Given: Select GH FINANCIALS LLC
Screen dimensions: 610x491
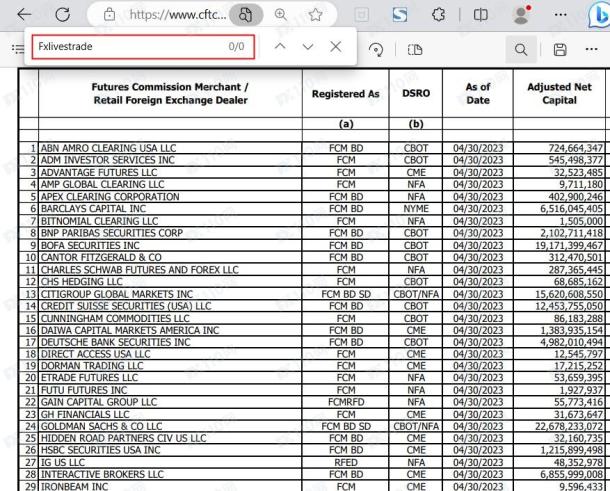Looking at the screenshot, I should (x=85, y=414).
